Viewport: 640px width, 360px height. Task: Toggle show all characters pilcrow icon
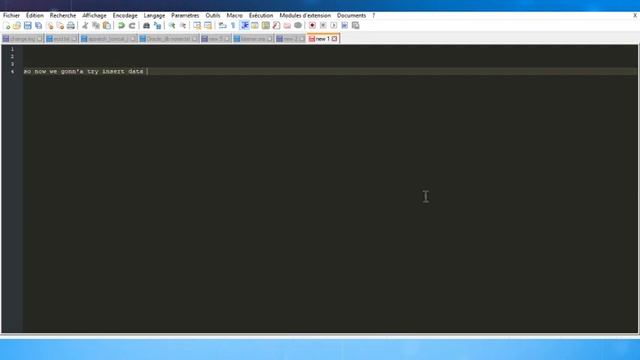pos(233,26)
